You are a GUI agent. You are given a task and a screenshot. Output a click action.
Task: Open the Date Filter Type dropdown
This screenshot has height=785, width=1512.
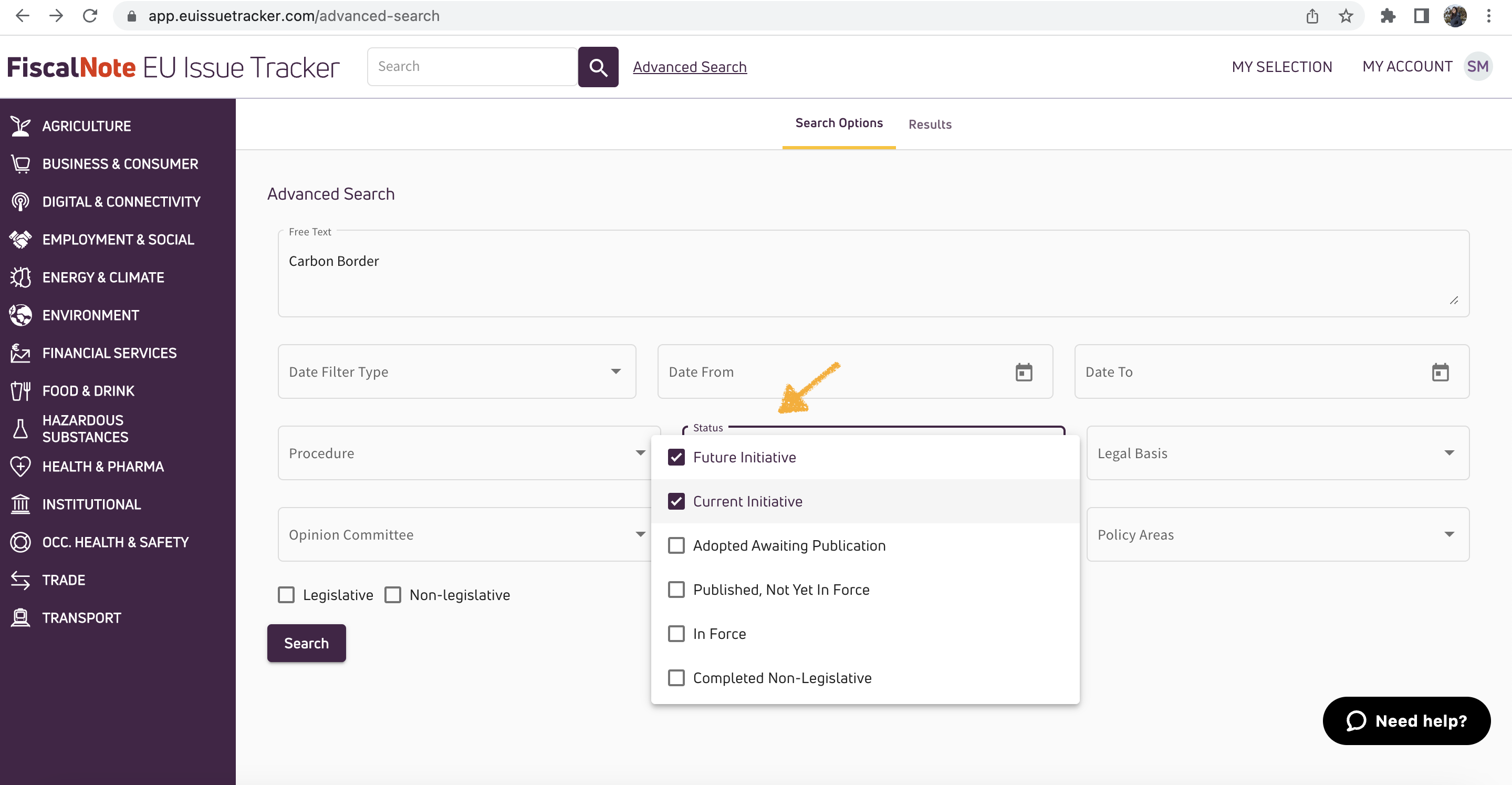point(457,371)
